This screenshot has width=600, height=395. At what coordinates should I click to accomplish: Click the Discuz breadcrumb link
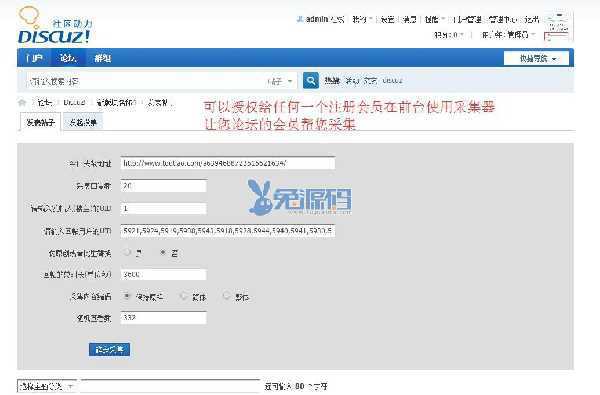tap(74, 102)
